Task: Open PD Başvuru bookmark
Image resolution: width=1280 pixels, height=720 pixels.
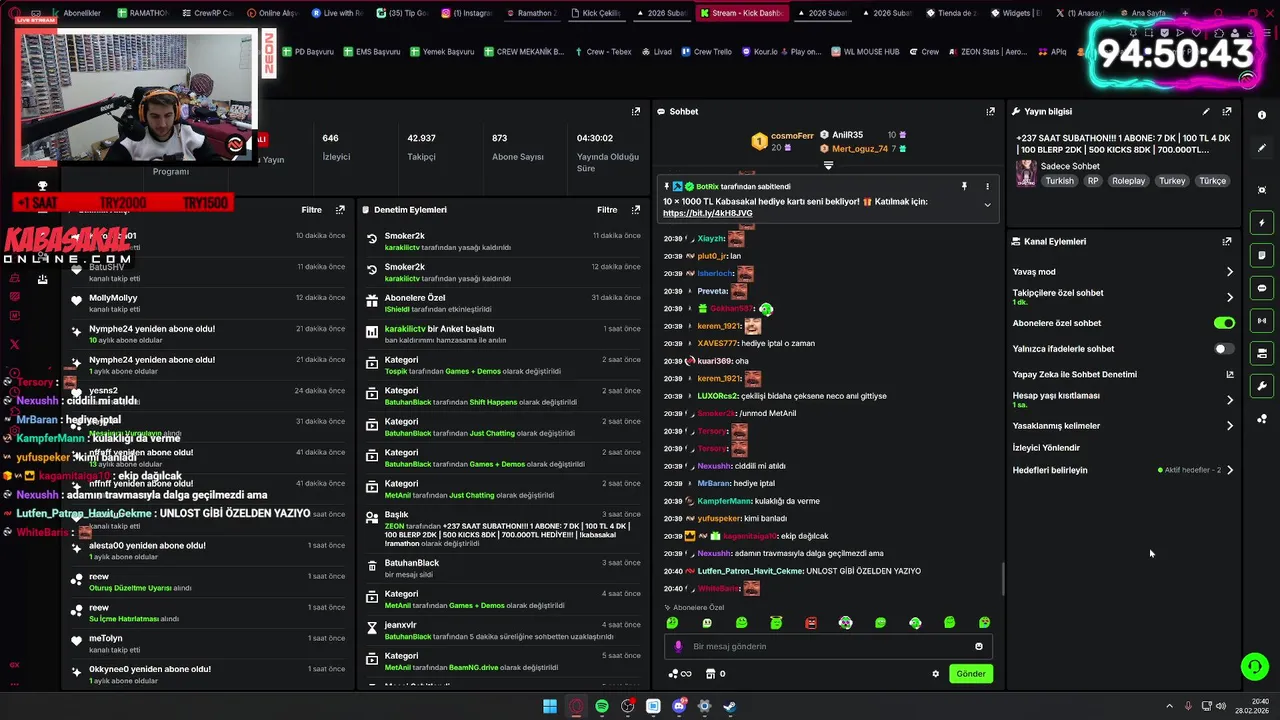Action: pyautogui.click(x=308, y=51)
